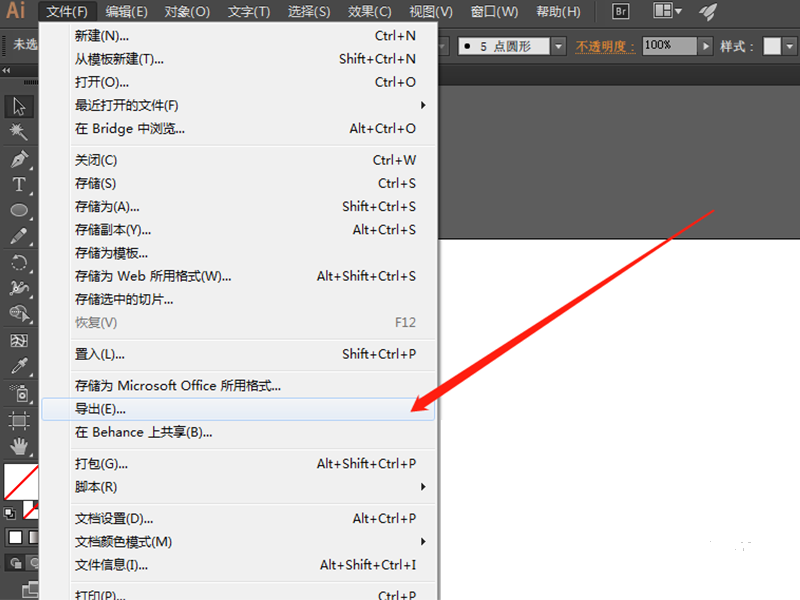
Task: Select the Selection arrow tool
Action: pos(19,107)
